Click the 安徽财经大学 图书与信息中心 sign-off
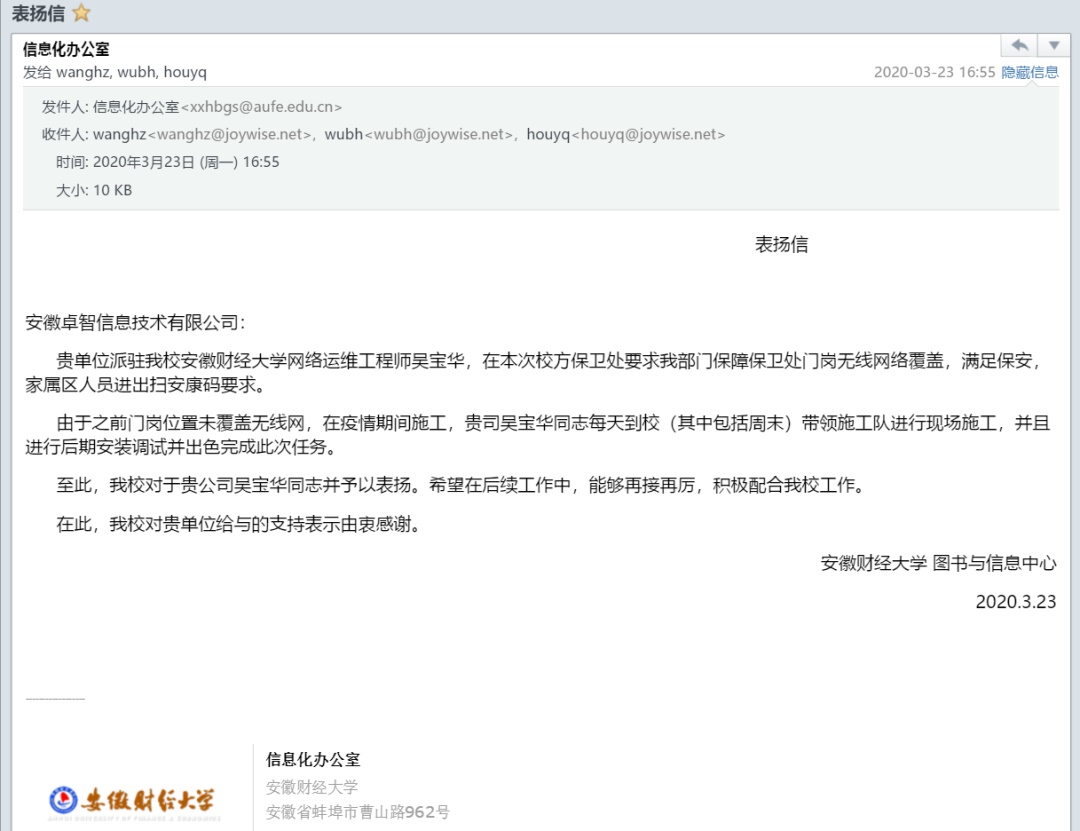Image resolution: width=1080 pixels, height=831 pixels. pyautogui.click(x=938, y=563)
